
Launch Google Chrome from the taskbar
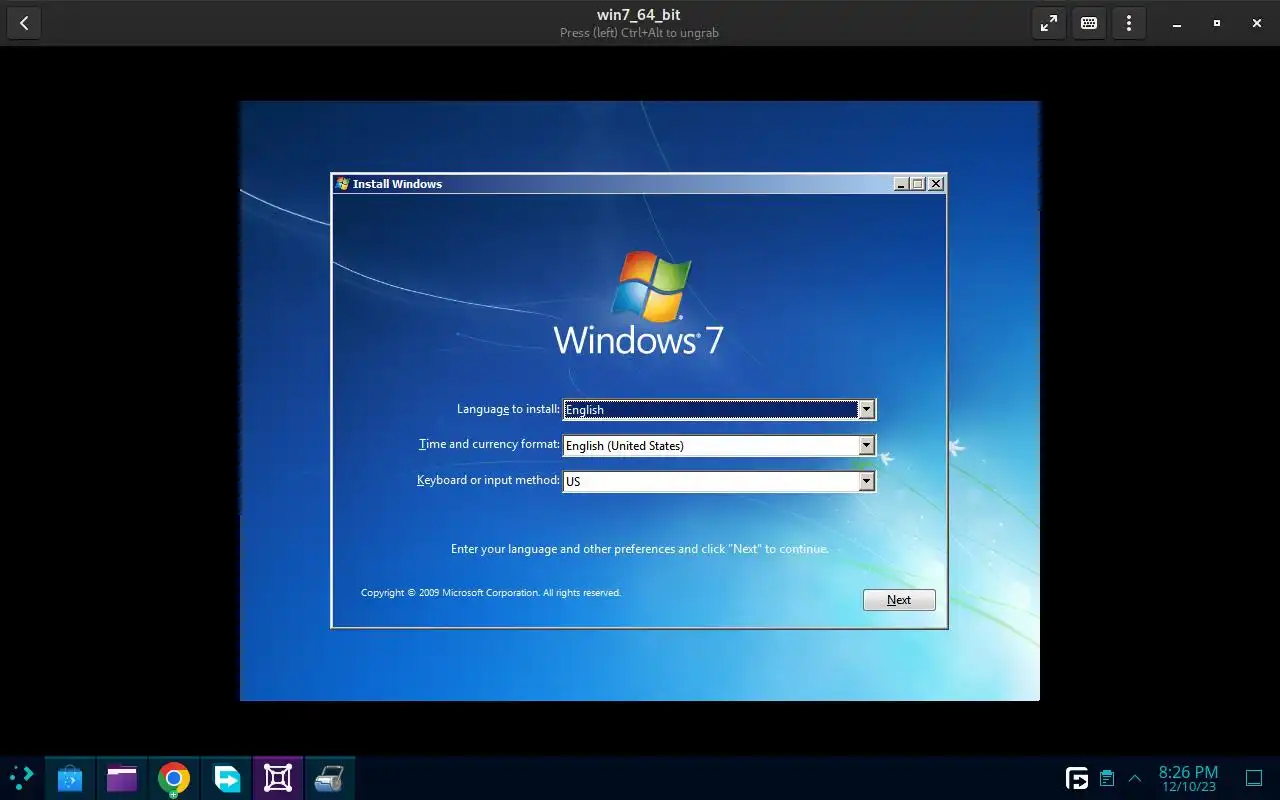(174, 778)
